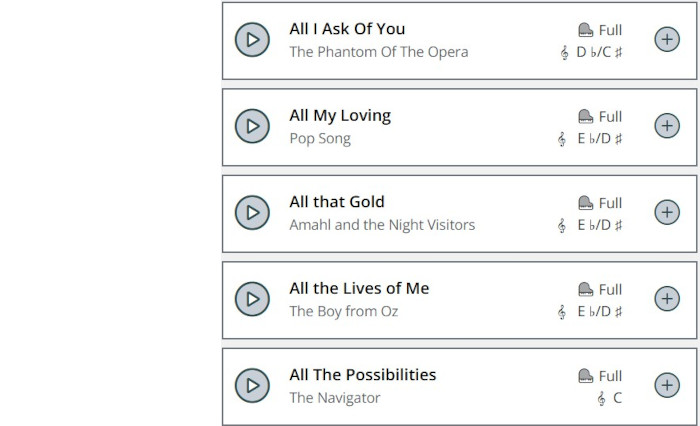Click plus icon for All that Gold
The width and height of the screenshot is (700, 426).
(x=666, y=213)
